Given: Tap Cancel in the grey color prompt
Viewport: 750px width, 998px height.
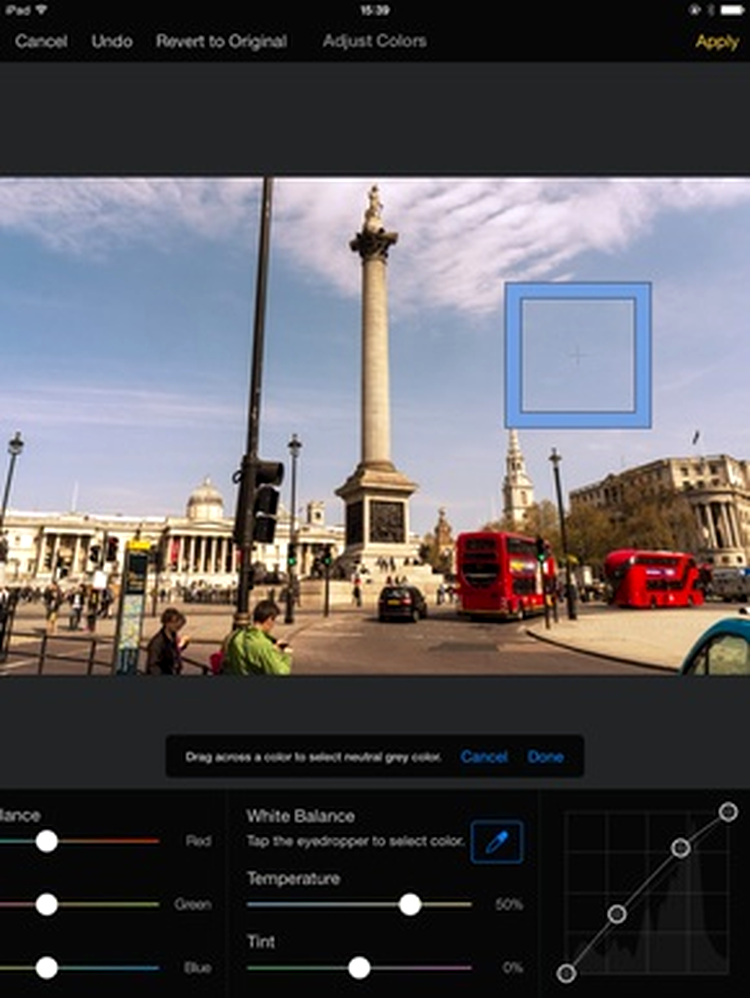Looking at the screenshot, I should click(484, 757).
